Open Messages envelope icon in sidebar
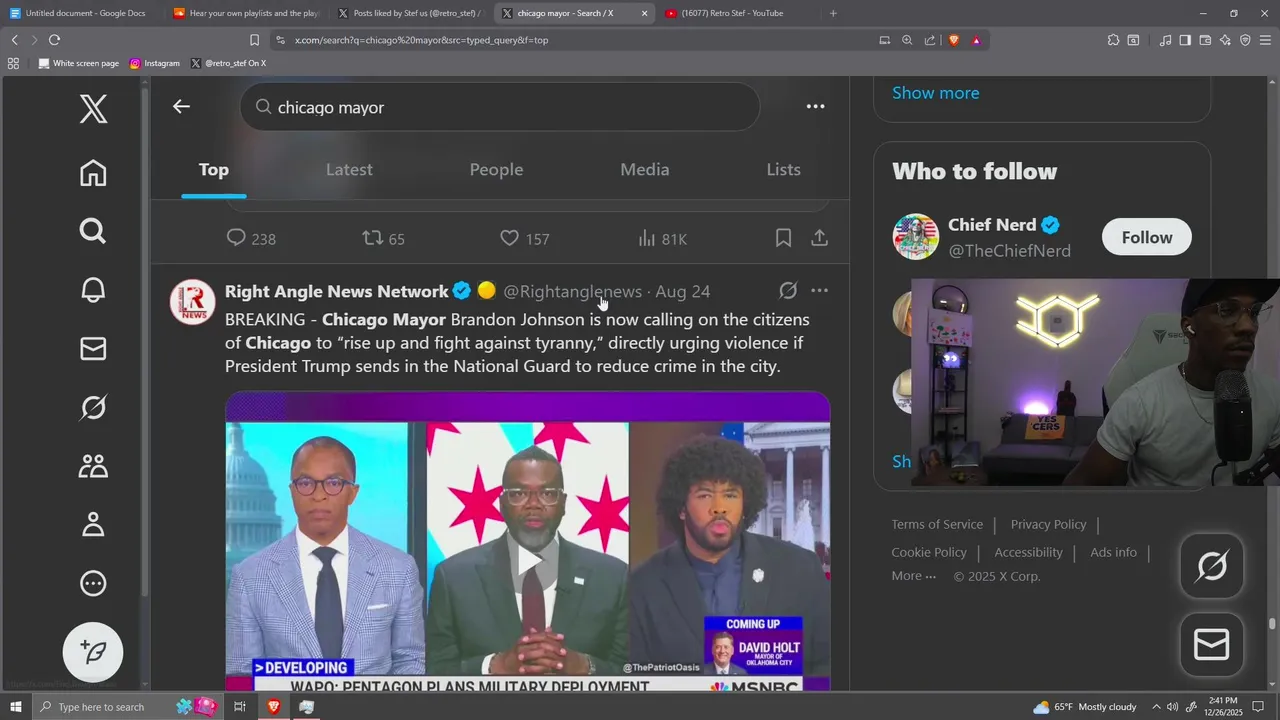Image resolution: width=1280 pixels, height=720 pixels. (x=93, y=348)
